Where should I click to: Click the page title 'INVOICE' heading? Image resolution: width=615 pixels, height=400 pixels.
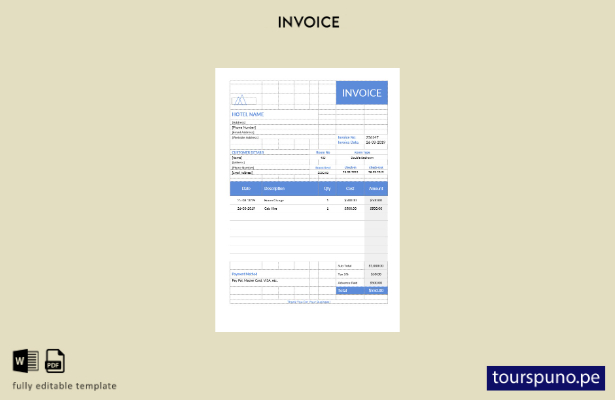pyautogui.click(x=309, y=22)
